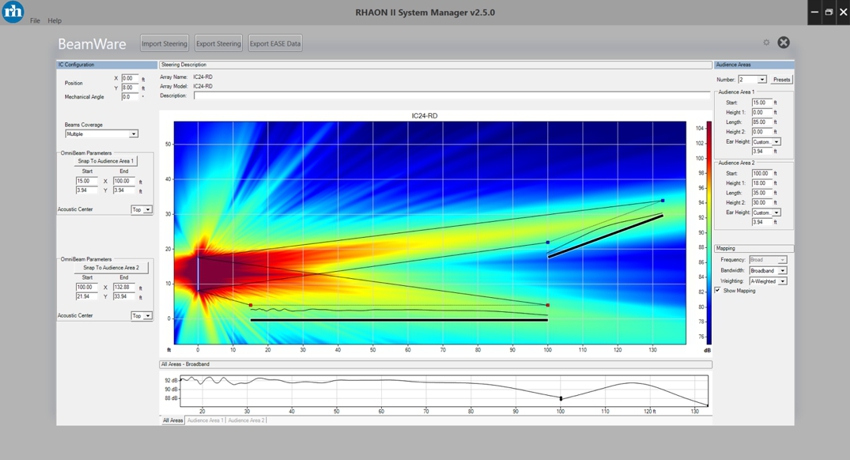This screenshot has height=460, width=850.
Task: Select red beam handle at 15 ft
Action: click(x=250, y=306)
